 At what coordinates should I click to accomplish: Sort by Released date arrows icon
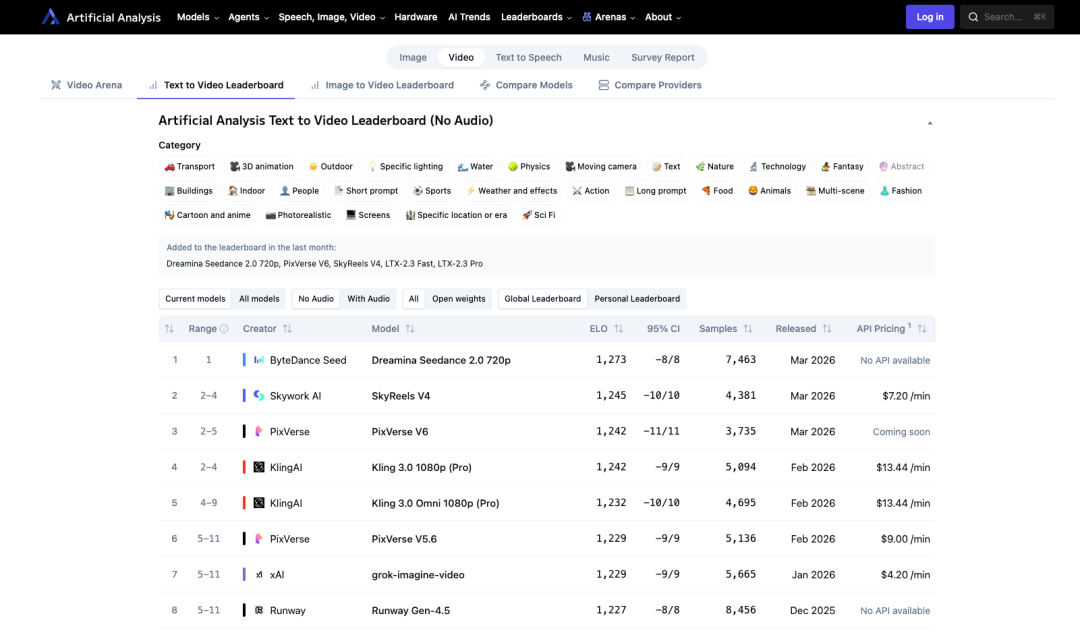pyautogui.click(x=827, y=329)
